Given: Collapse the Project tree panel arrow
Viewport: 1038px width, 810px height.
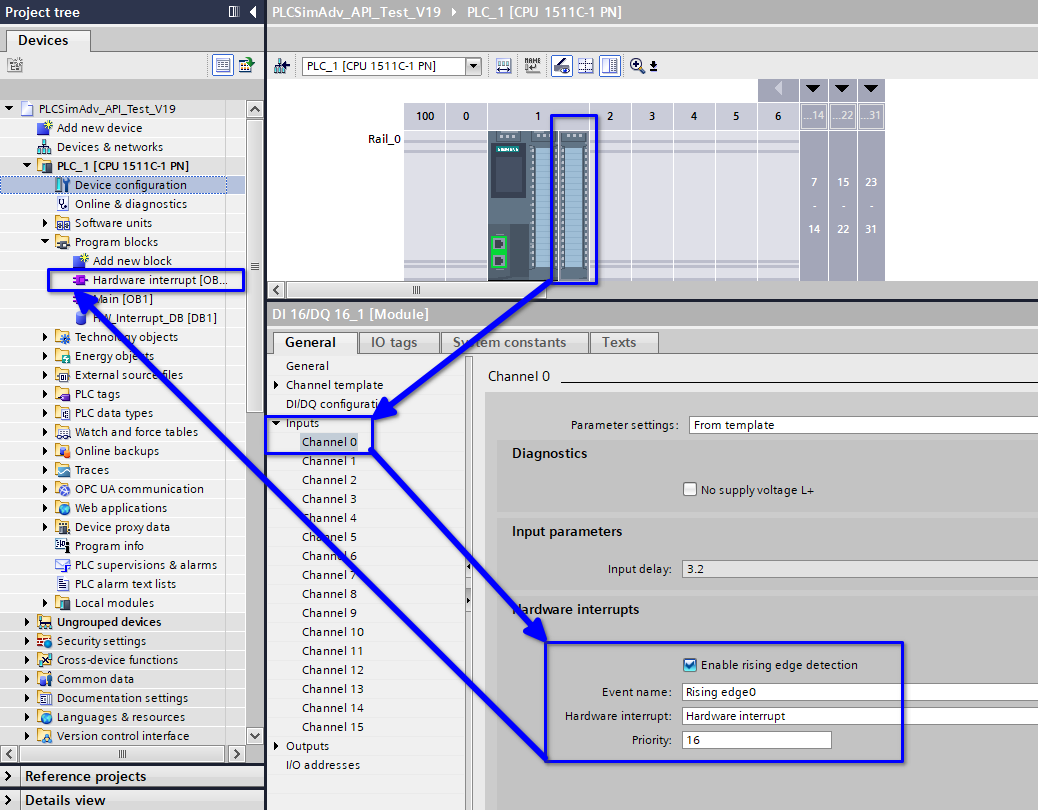Looking at the screenshot, I should click(x=253, y=12).
